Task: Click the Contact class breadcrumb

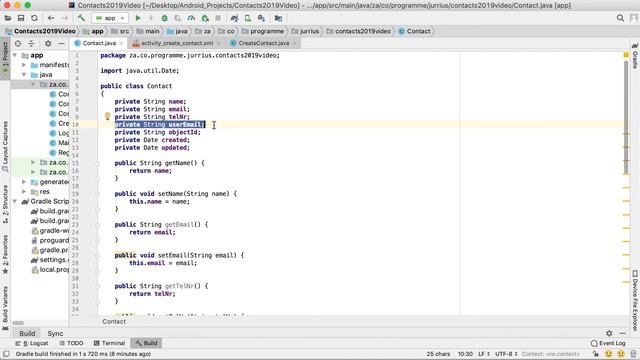Action: pyautogui.click(x=415, y=31)
